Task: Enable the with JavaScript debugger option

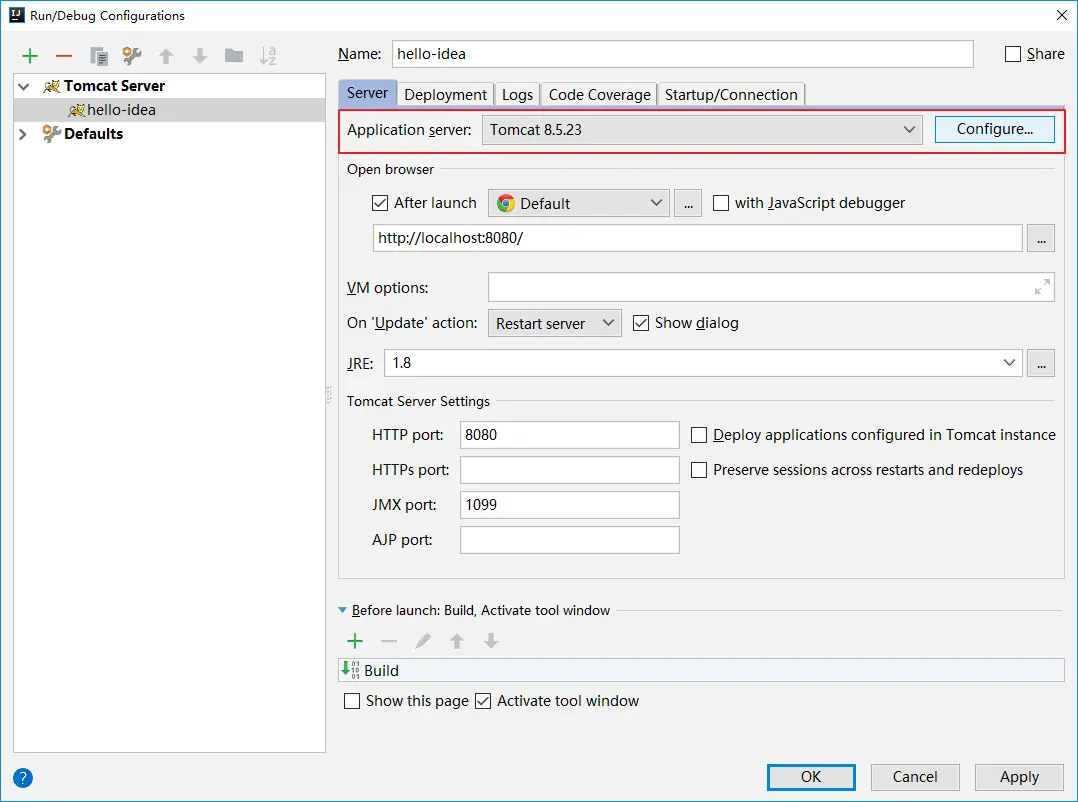Action: pyautogui.click(x=720, y=203)
